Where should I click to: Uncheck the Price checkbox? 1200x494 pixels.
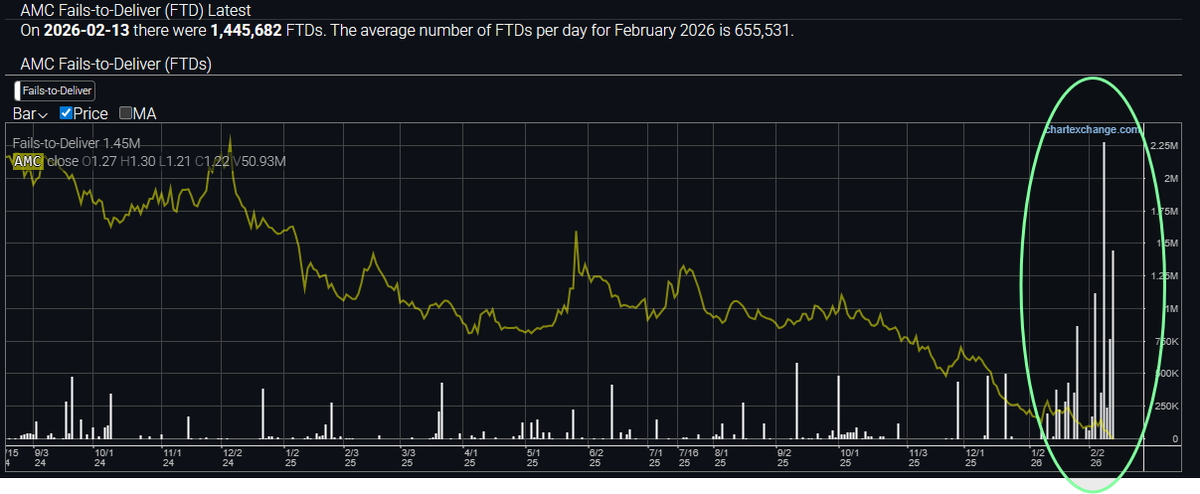67,113
